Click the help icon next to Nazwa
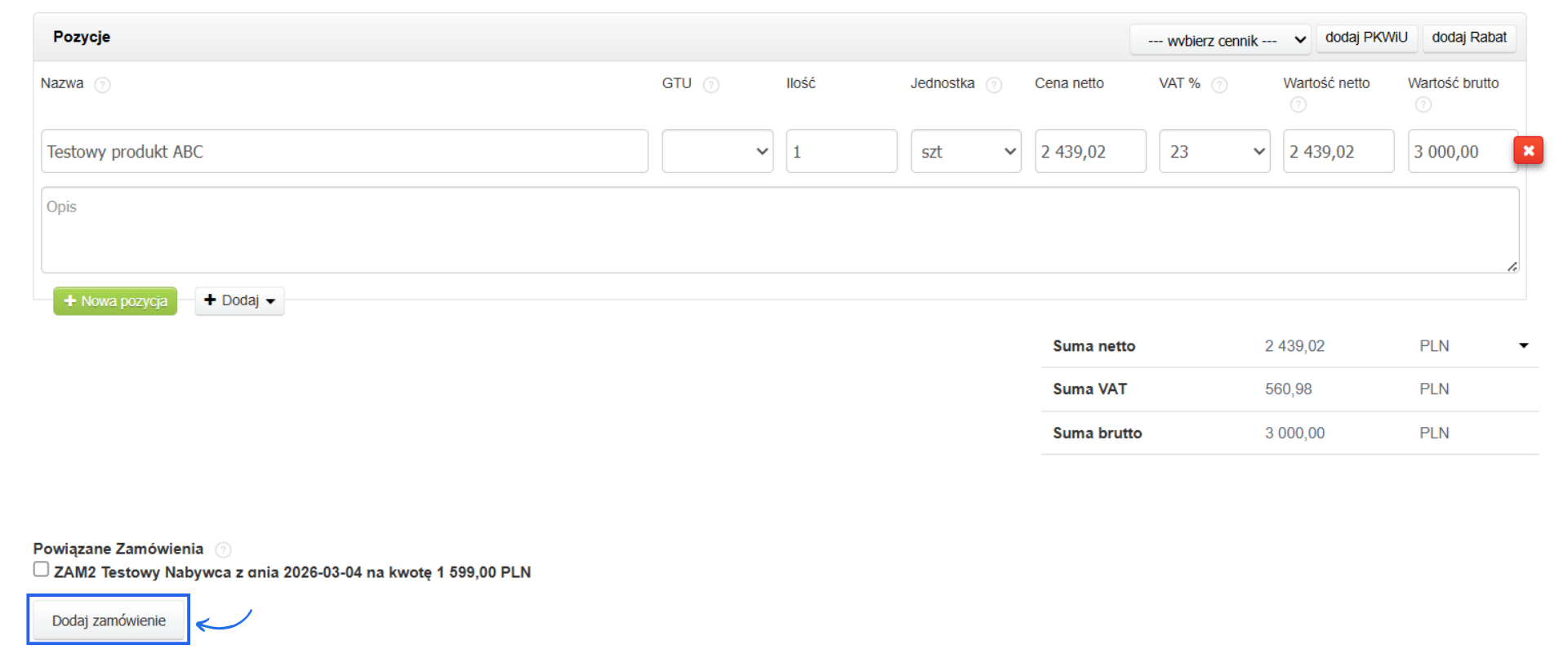Viewport: 1568px width, 658px height. pyautogui.click(x=102, y=85)
